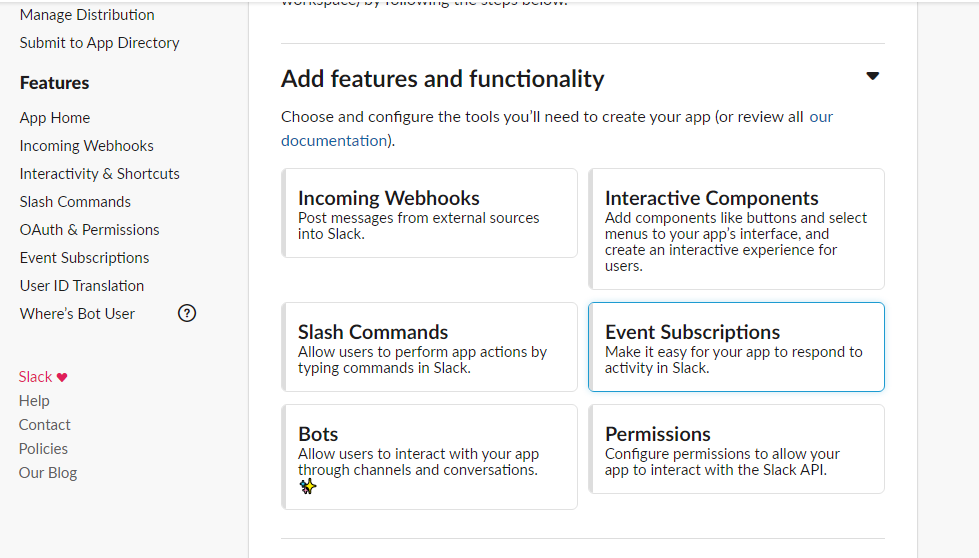The image size is (979, 558).
Task: Collapse the Add features and functionality section
Action: click(x=872, y=76)
